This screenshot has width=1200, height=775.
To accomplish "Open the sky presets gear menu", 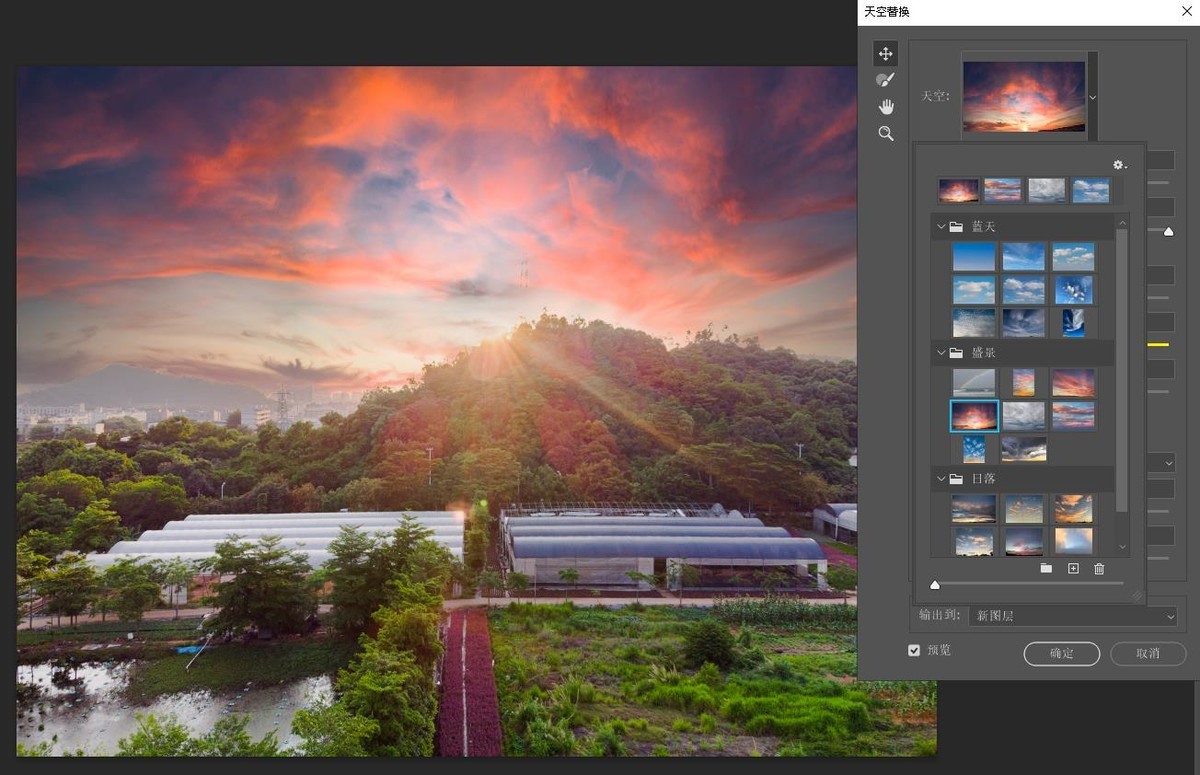I will click(x=1119, y=165).
